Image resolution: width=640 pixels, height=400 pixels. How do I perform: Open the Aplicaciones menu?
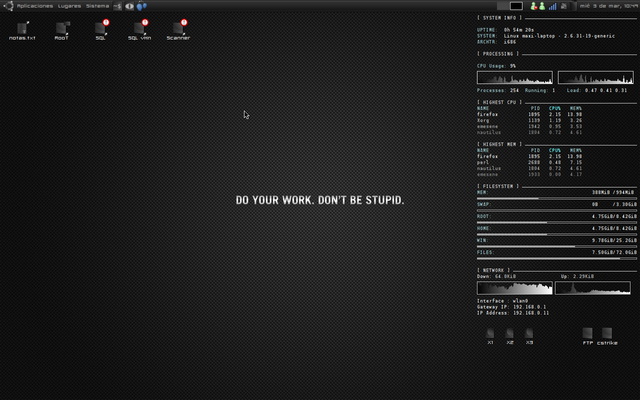[x=35, y=6]
